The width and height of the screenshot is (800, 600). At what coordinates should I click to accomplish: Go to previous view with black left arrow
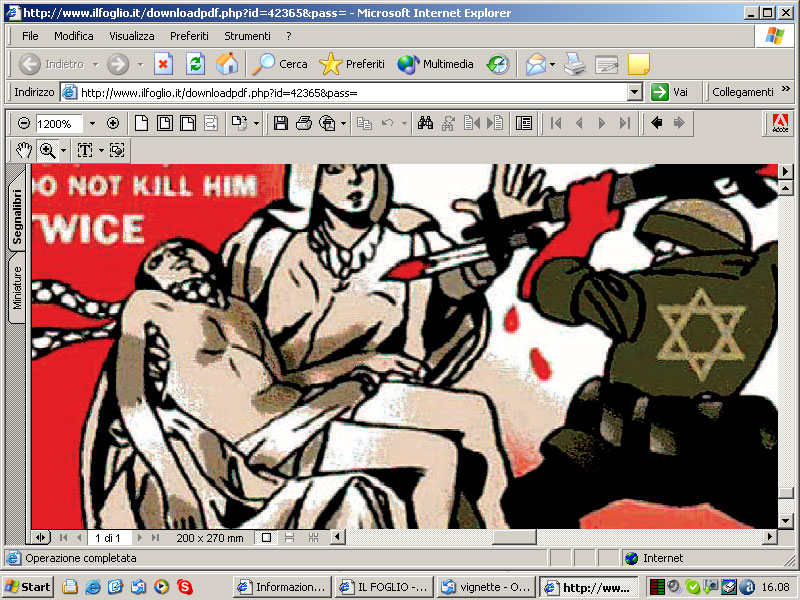click(x=657, y=122)
